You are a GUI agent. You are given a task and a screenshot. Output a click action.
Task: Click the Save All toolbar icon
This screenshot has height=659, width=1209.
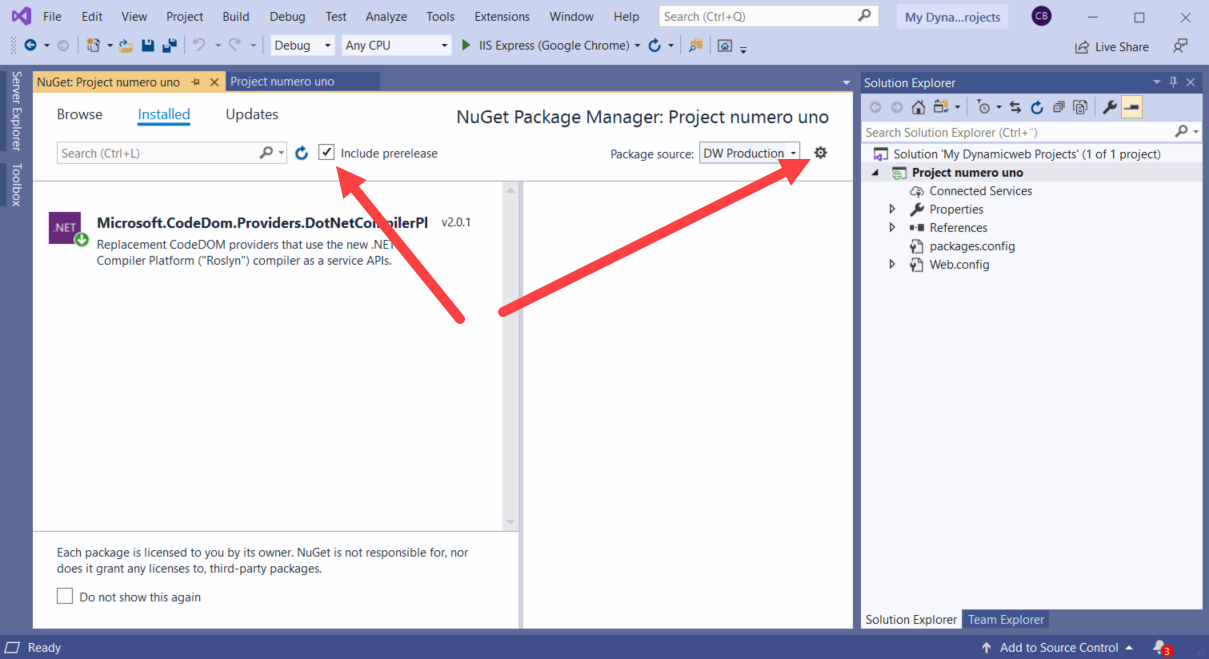point(168,45)
